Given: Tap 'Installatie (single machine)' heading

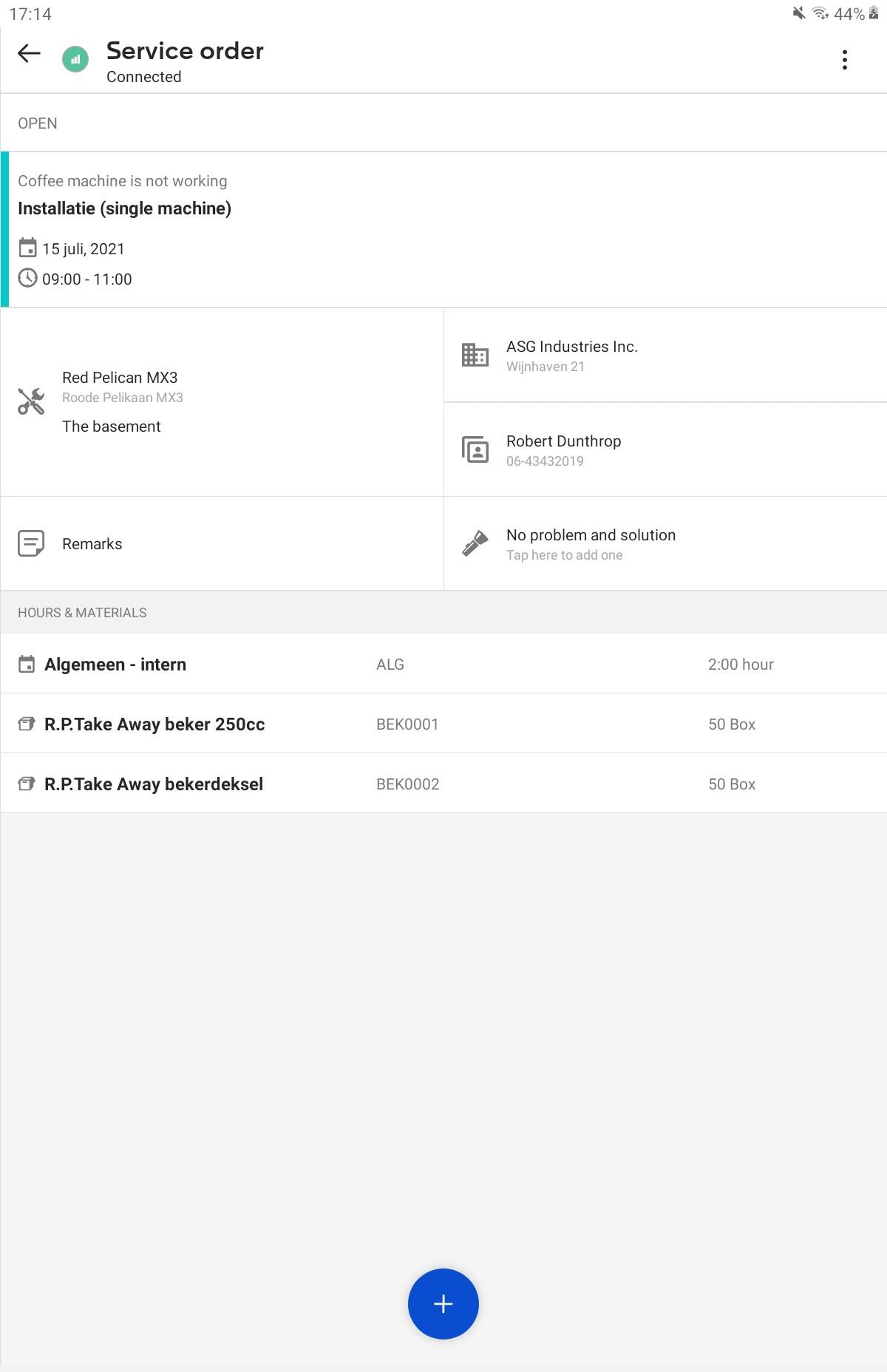Looking at the screenshot, I should point(124,208).
